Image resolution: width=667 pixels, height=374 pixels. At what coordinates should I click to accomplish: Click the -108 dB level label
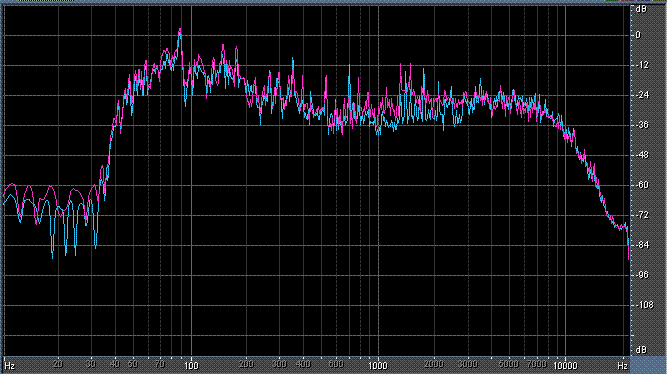click(644, 305)
